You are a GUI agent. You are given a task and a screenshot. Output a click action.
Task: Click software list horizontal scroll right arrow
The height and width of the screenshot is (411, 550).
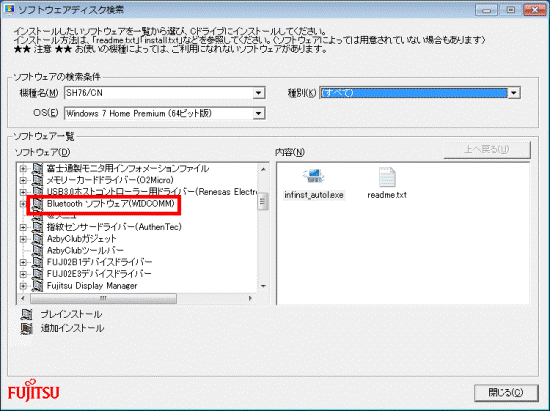250,298
